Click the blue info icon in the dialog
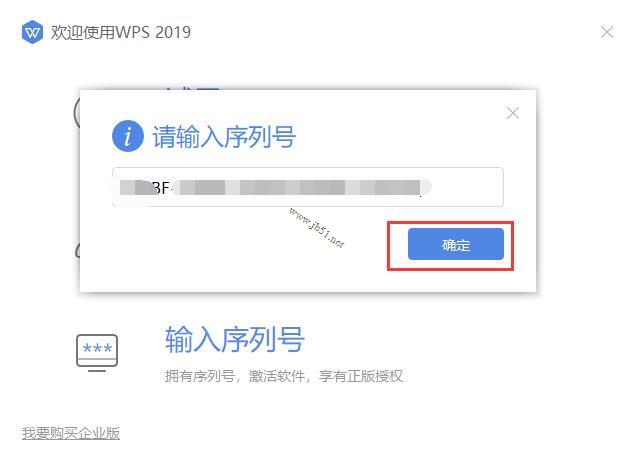The image size is (627, 458). [x=128, y=136]
